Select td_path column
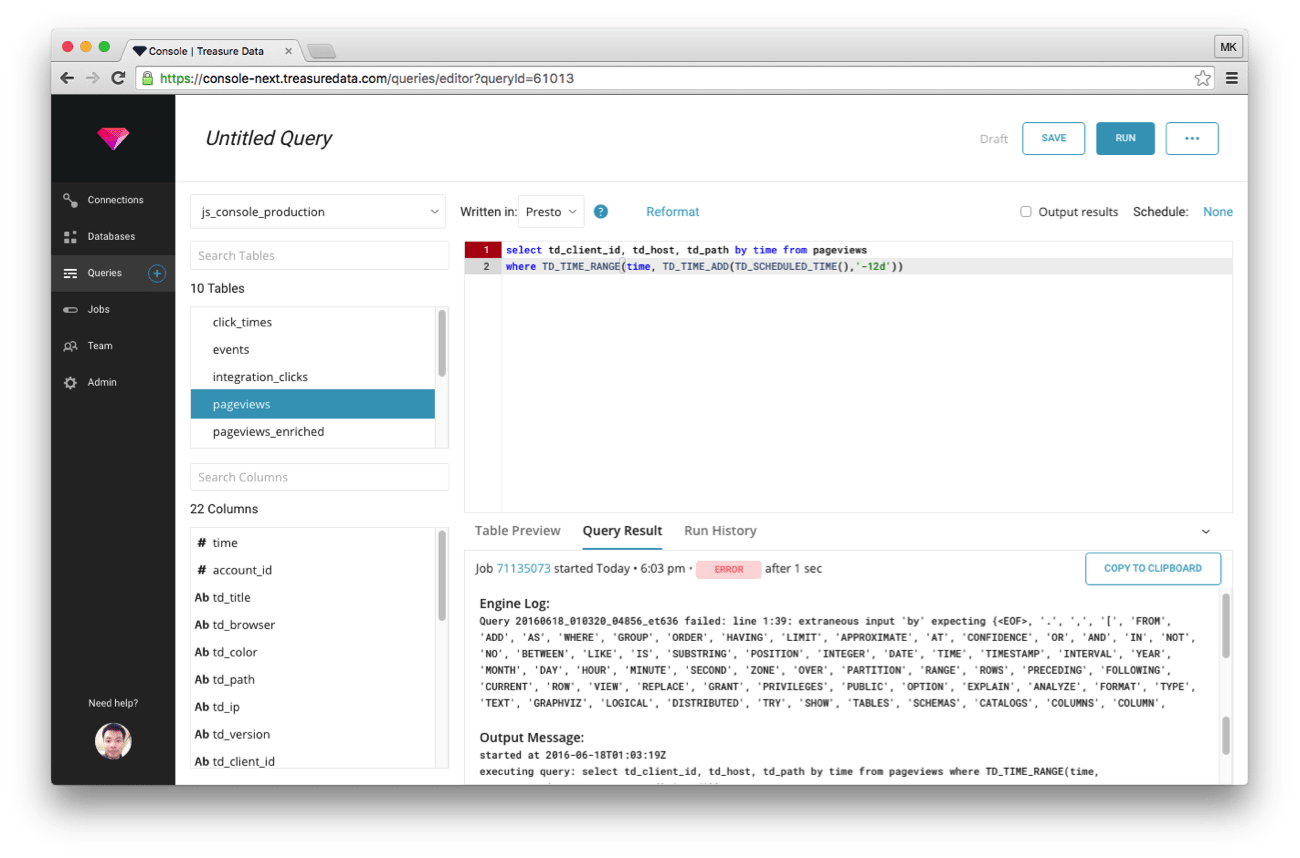This screenshot has width=1300, height=858. pyautogui.click(x=312, y=680)
